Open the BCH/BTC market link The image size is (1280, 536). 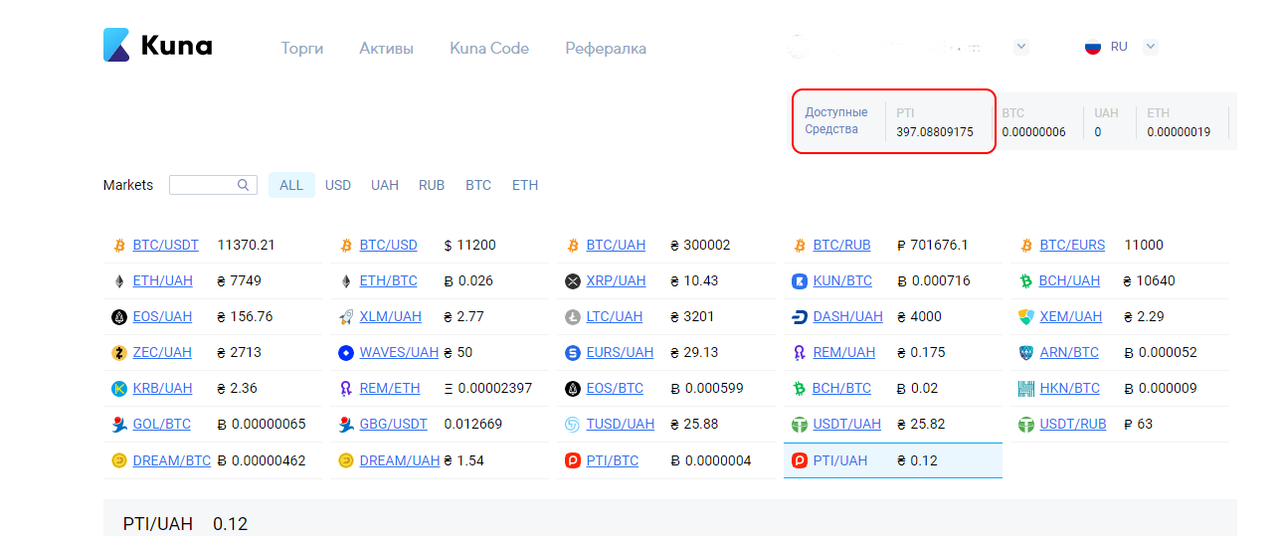842,389
